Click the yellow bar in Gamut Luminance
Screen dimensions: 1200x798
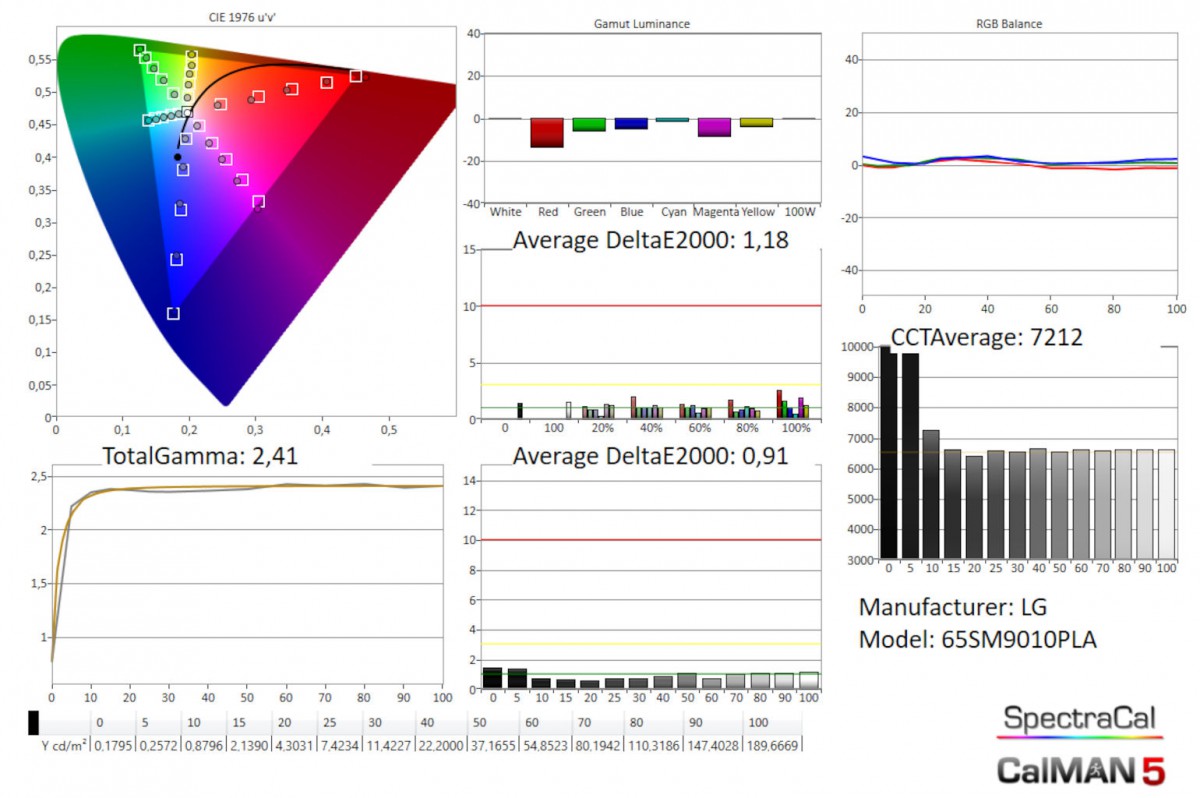click(756, 122)
